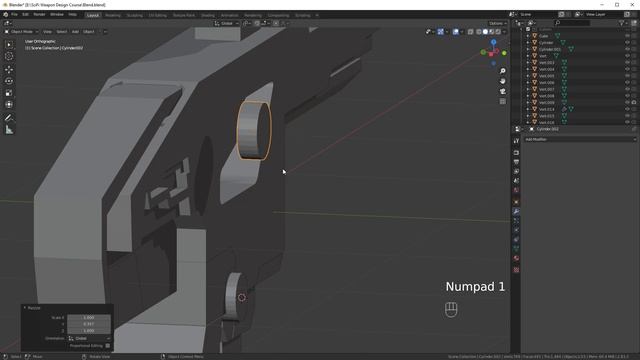
Task: Open the Modifier properties wrench tab
Action: point(516,211)
